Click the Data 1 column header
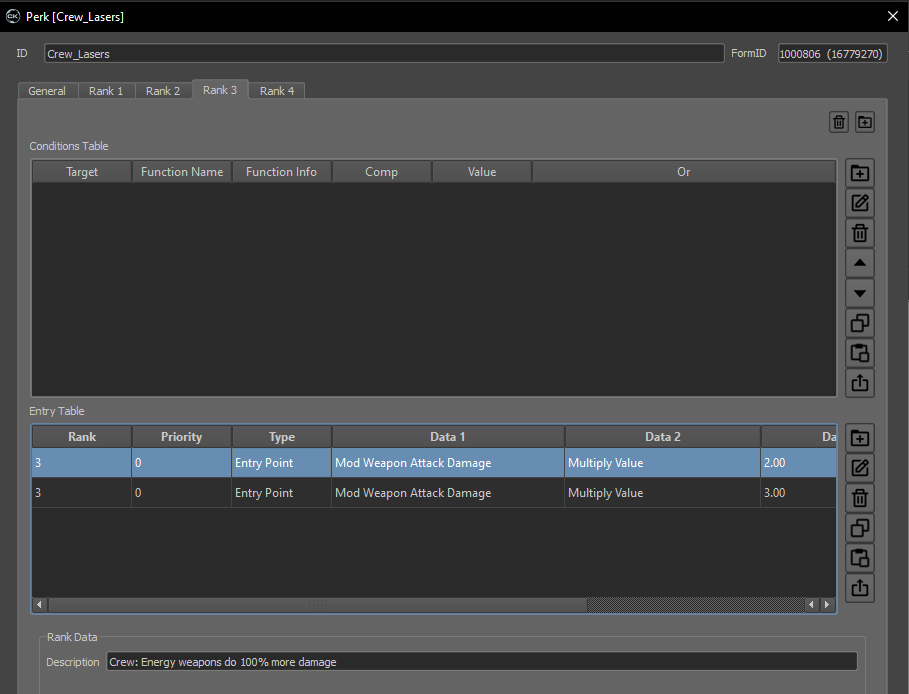 tap(448, 437)
